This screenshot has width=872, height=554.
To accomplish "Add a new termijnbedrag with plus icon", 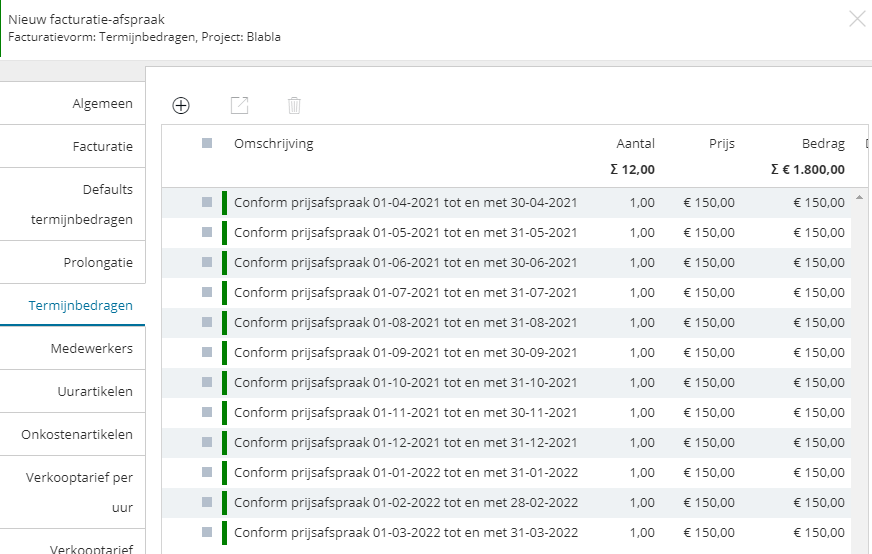I will pos(181,105).
